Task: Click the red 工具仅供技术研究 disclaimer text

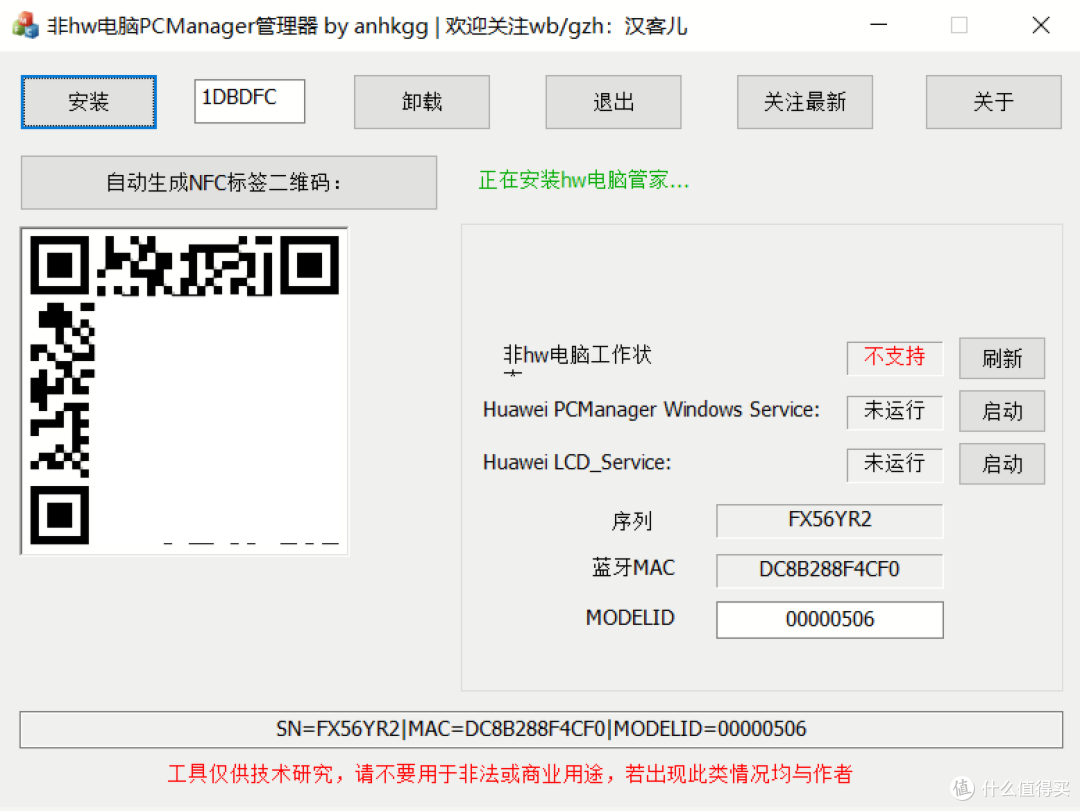Action: pyautogui.click(x=510, y=774)
